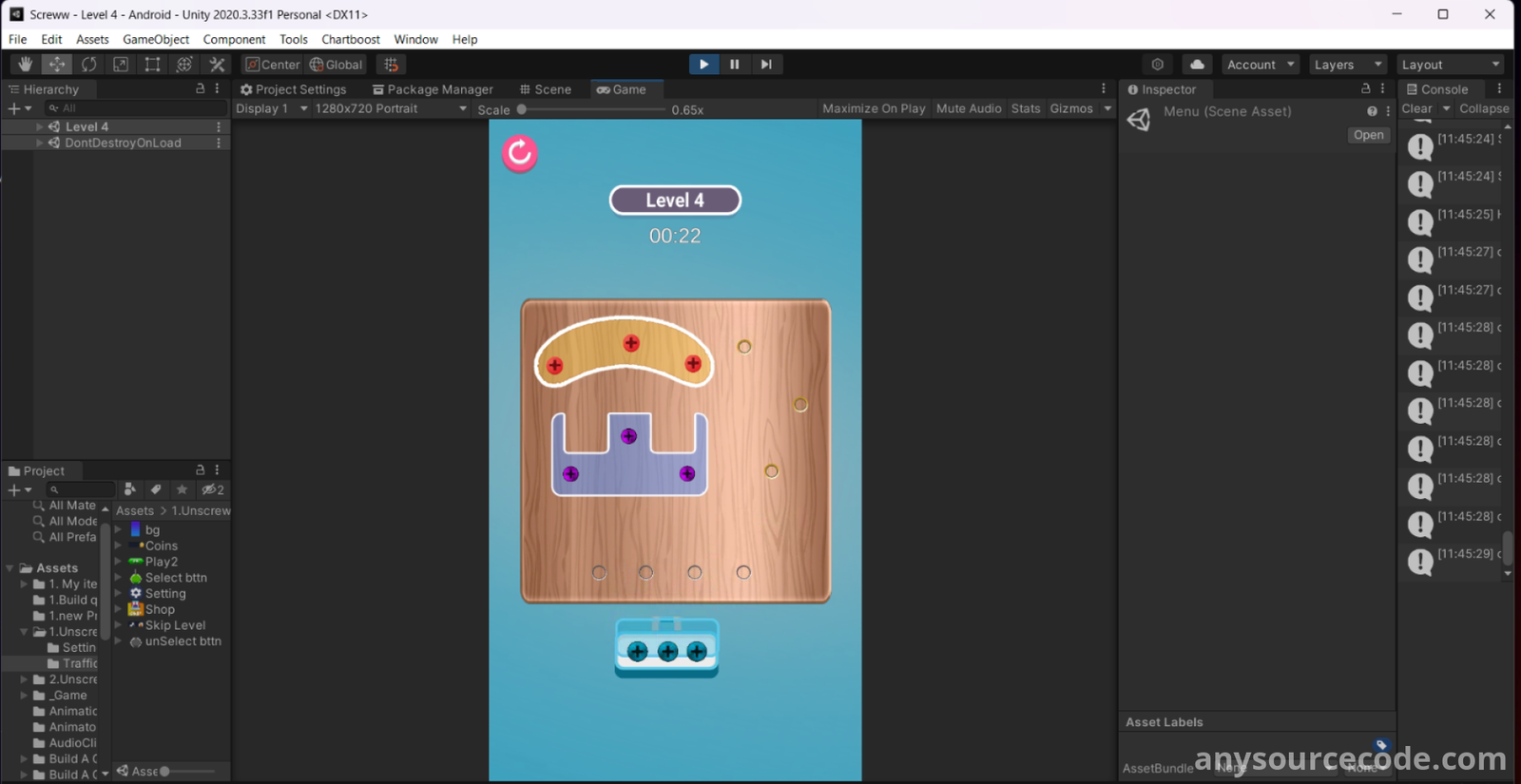The image size is (1521, 784).
Task: Click Project search field
Action: click(x=81, y=489)
